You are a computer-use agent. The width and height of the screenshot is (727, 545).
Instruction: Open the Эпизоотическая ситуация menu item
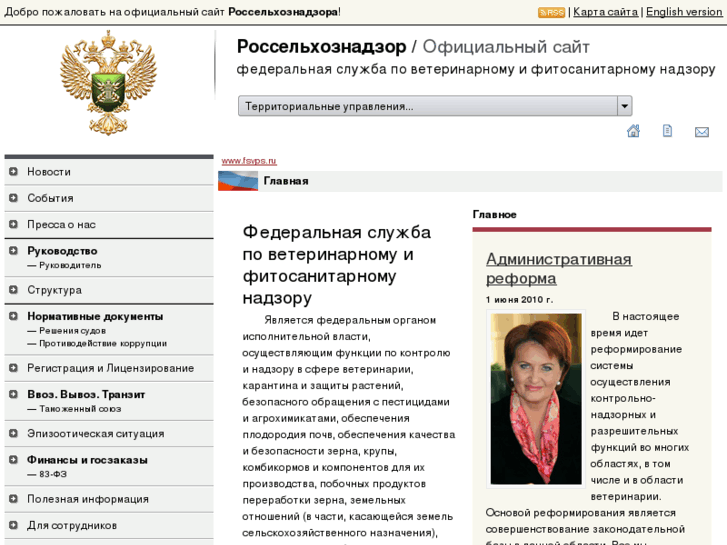pos(96,434)
